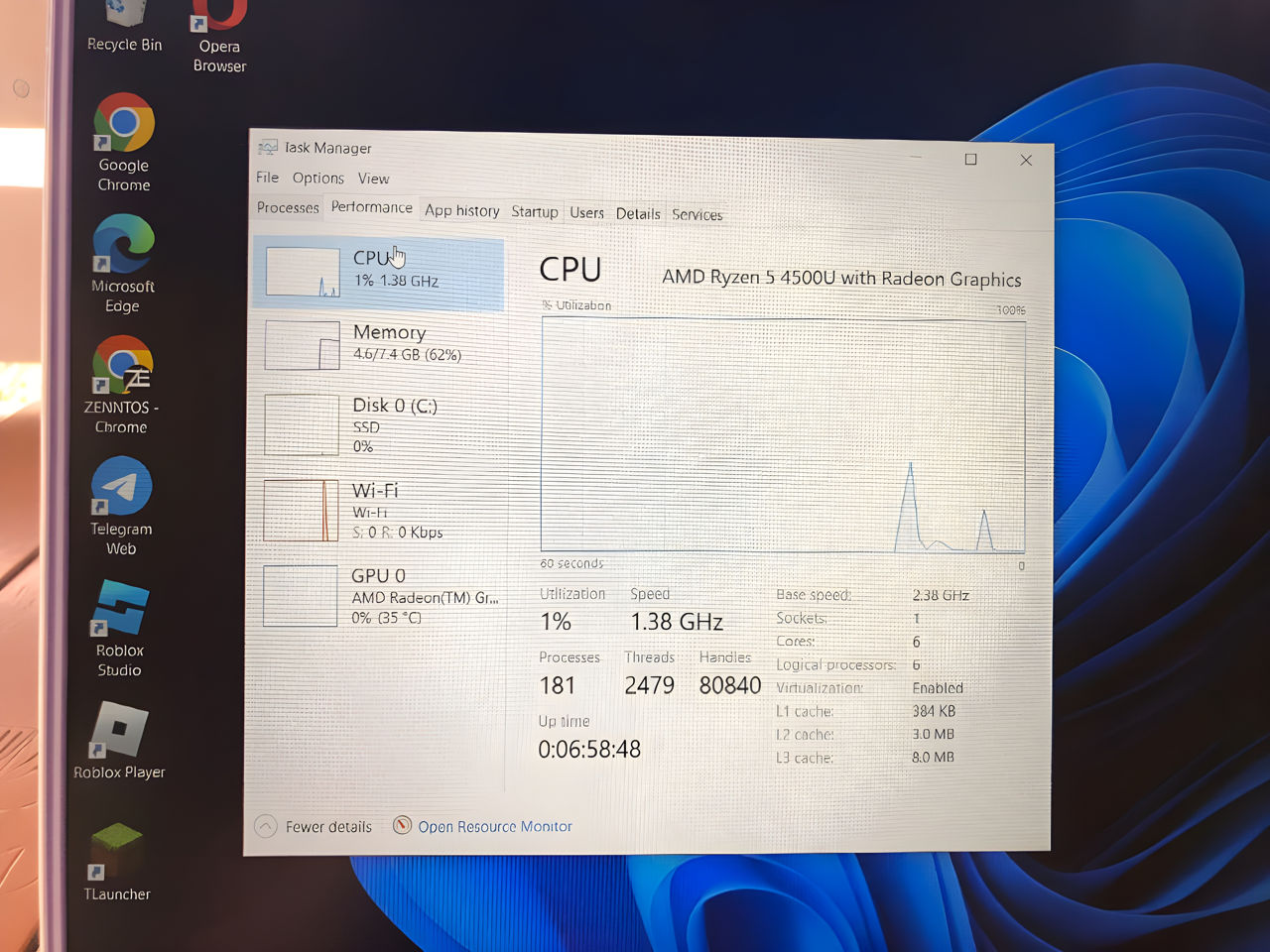Viewport: 1270px width, 952px height.
Task: Open the Google Chrome desktop icon
Action: (x=124, y=125)
